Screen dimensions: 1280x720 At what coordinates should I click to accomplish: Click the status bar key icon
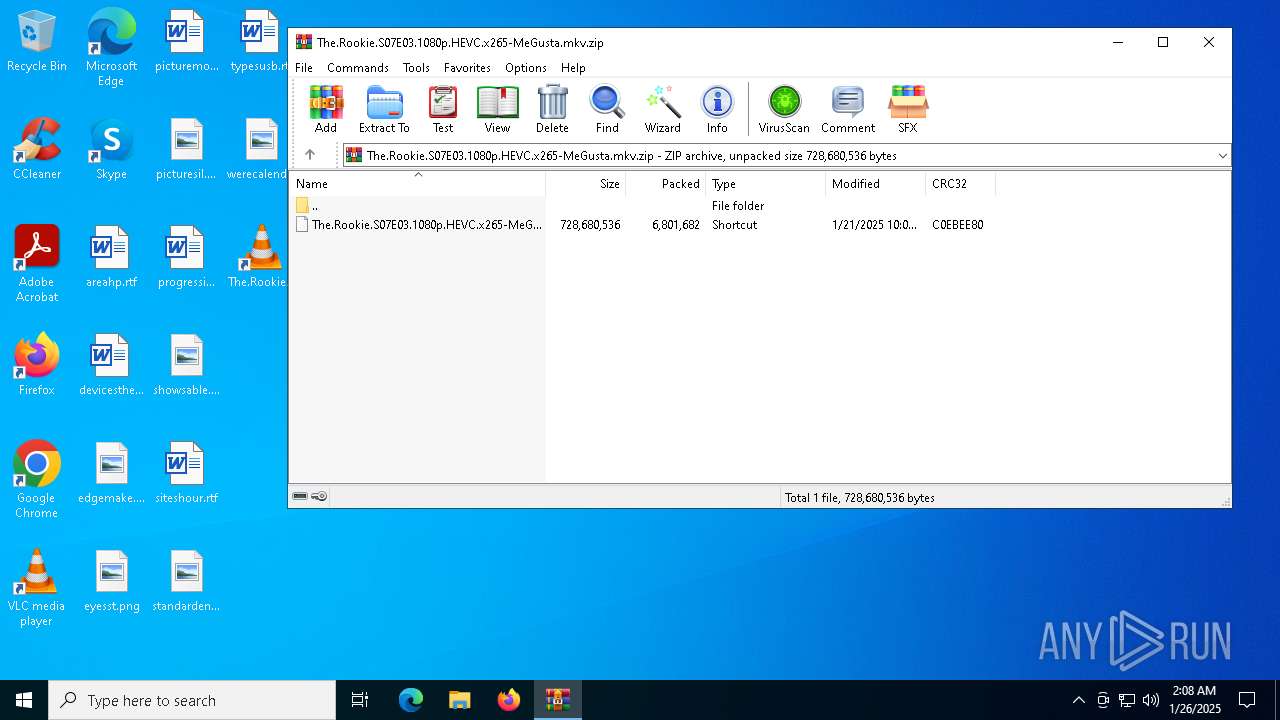point(319,497)
